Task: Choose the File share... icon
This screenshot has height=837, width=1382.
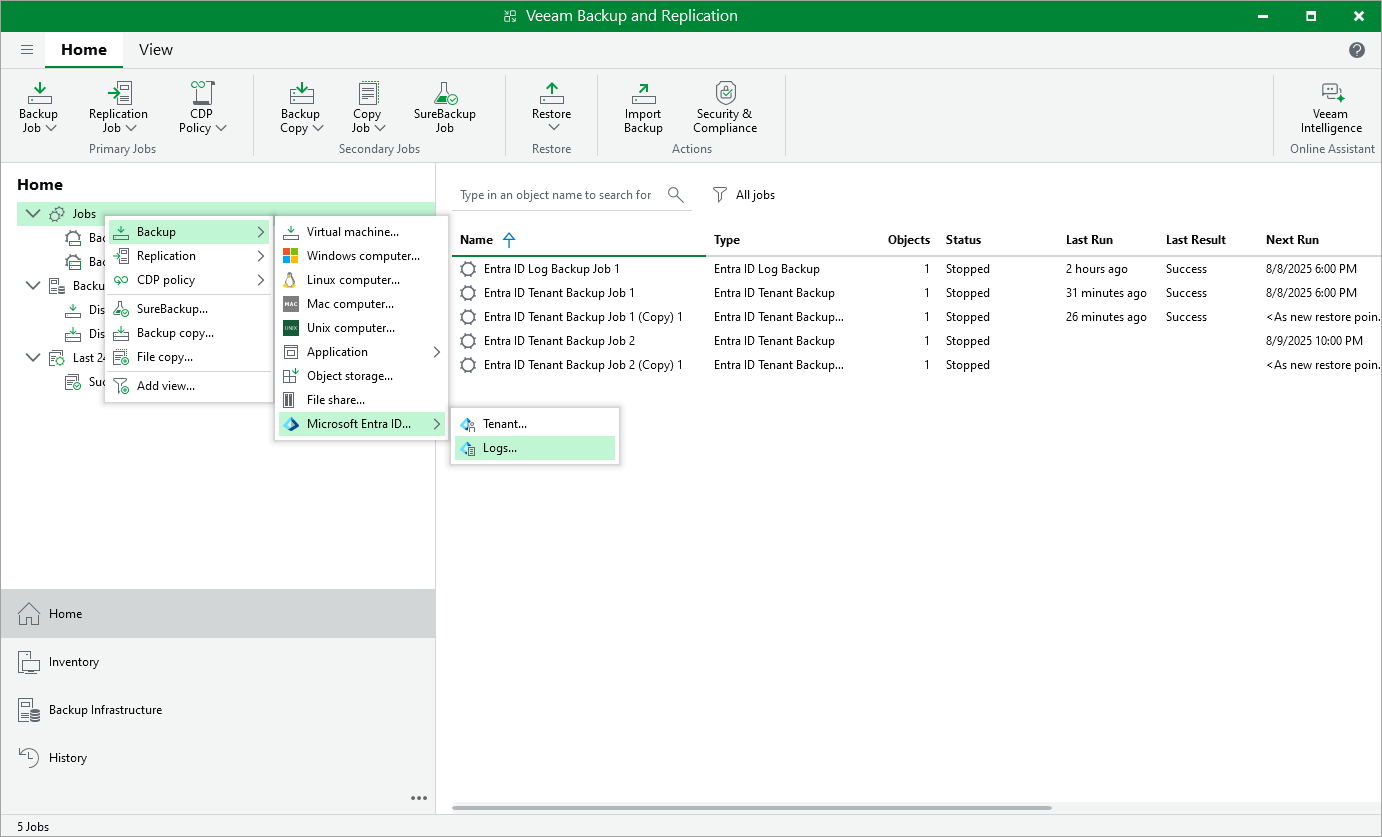Action: point(291,400)
